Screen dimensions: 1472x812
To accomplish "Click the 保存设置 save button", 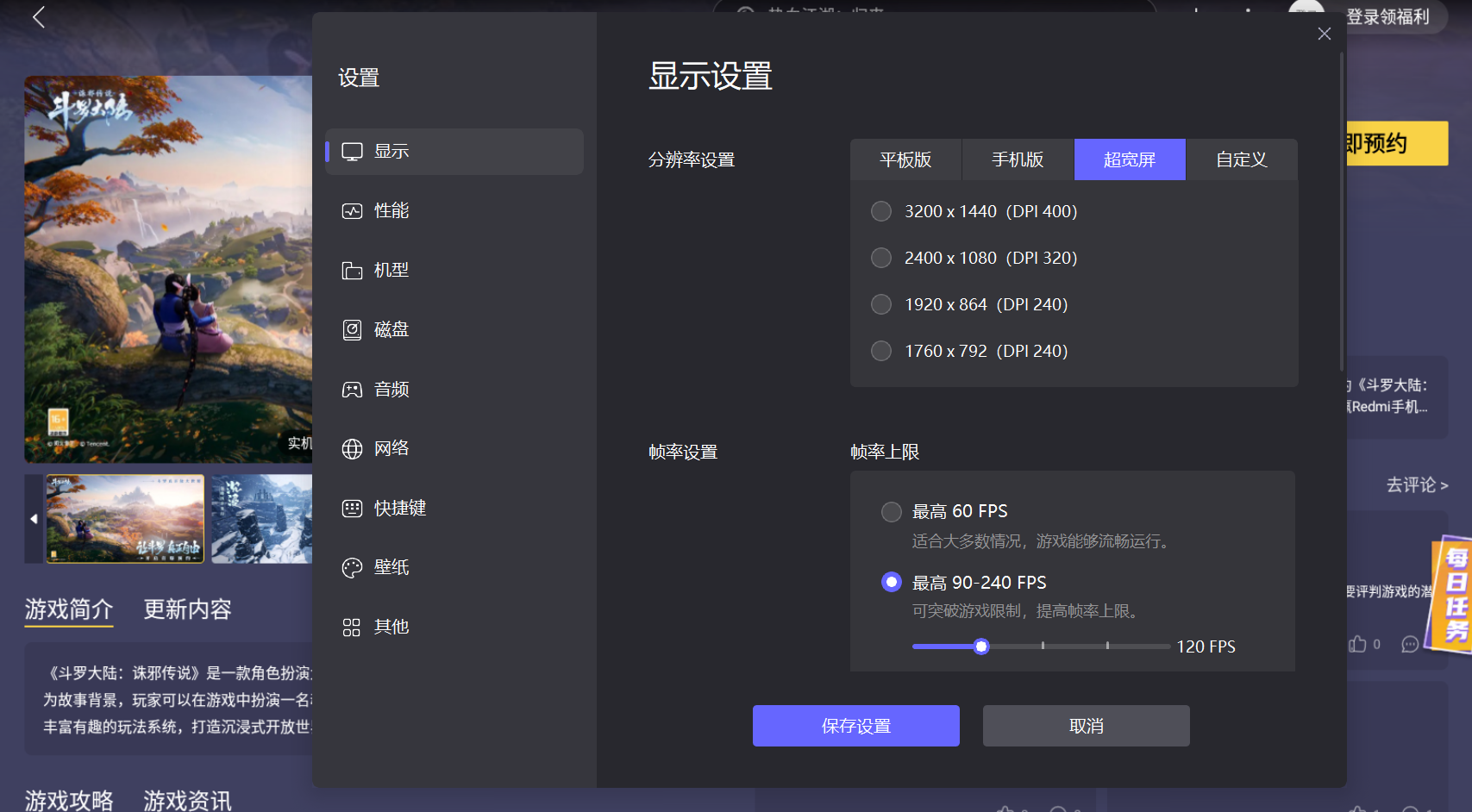I will point(856,726).
